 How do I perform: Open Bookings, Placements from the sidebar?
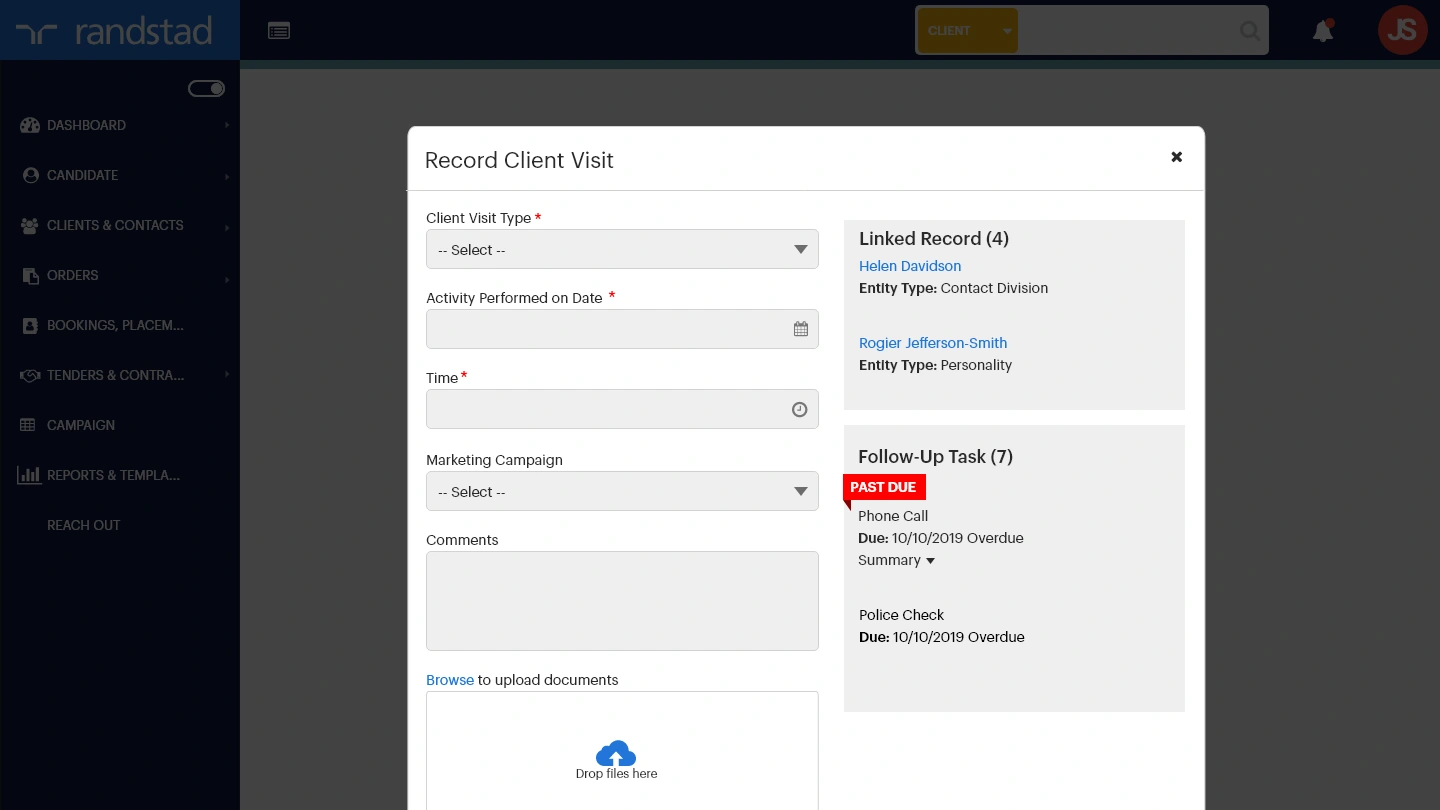point(114,325)
